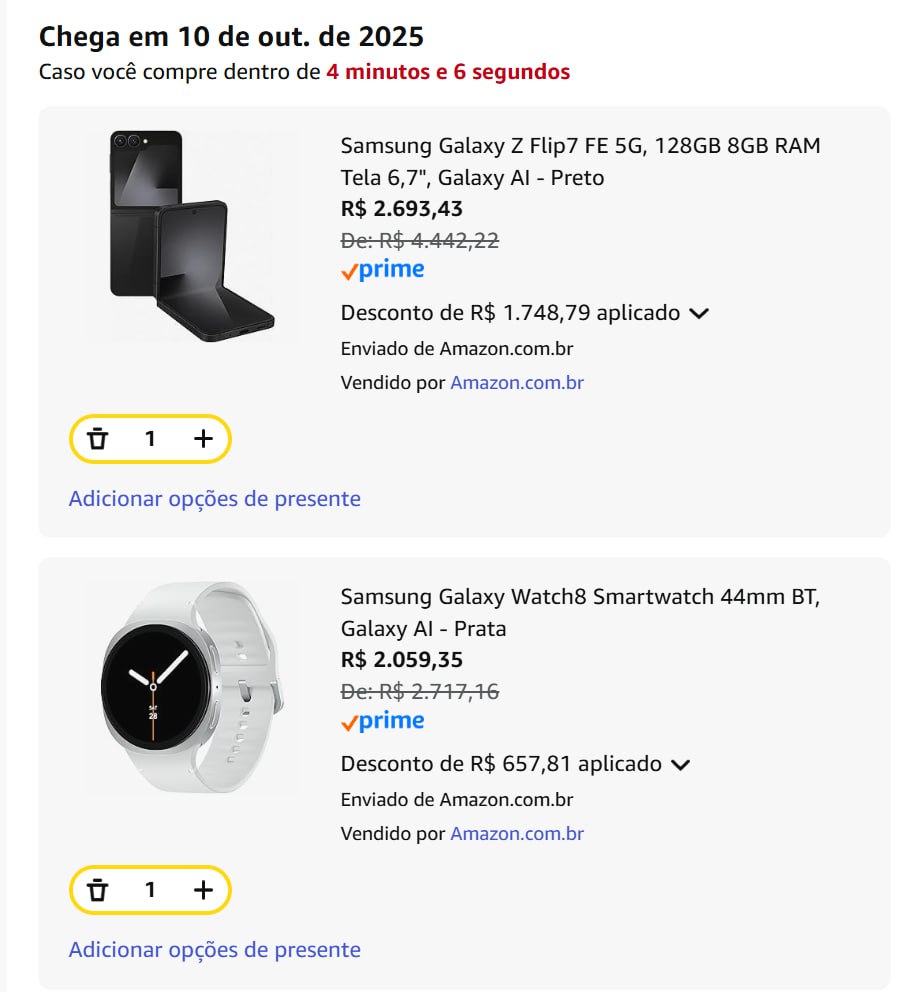The image size is (908, 992).
Task: Delete the Galaxy Z Flip7 using trash icon
Action: (97, 439)
